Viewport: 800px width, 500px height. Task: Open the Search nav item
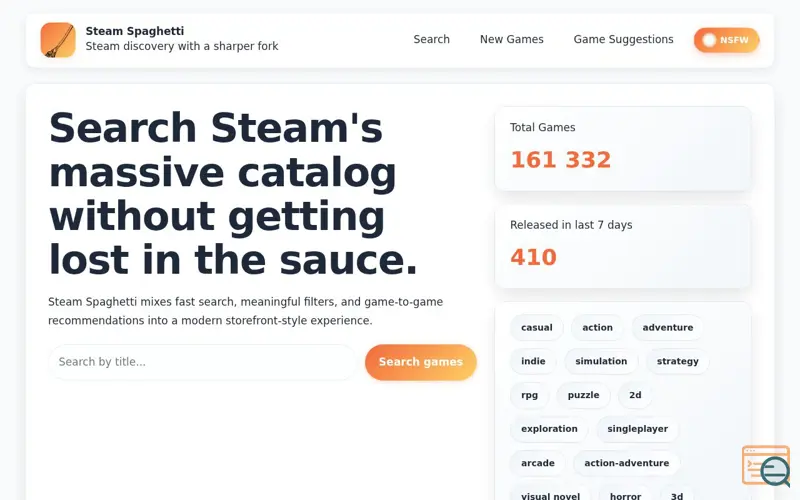tap(431, 39)
